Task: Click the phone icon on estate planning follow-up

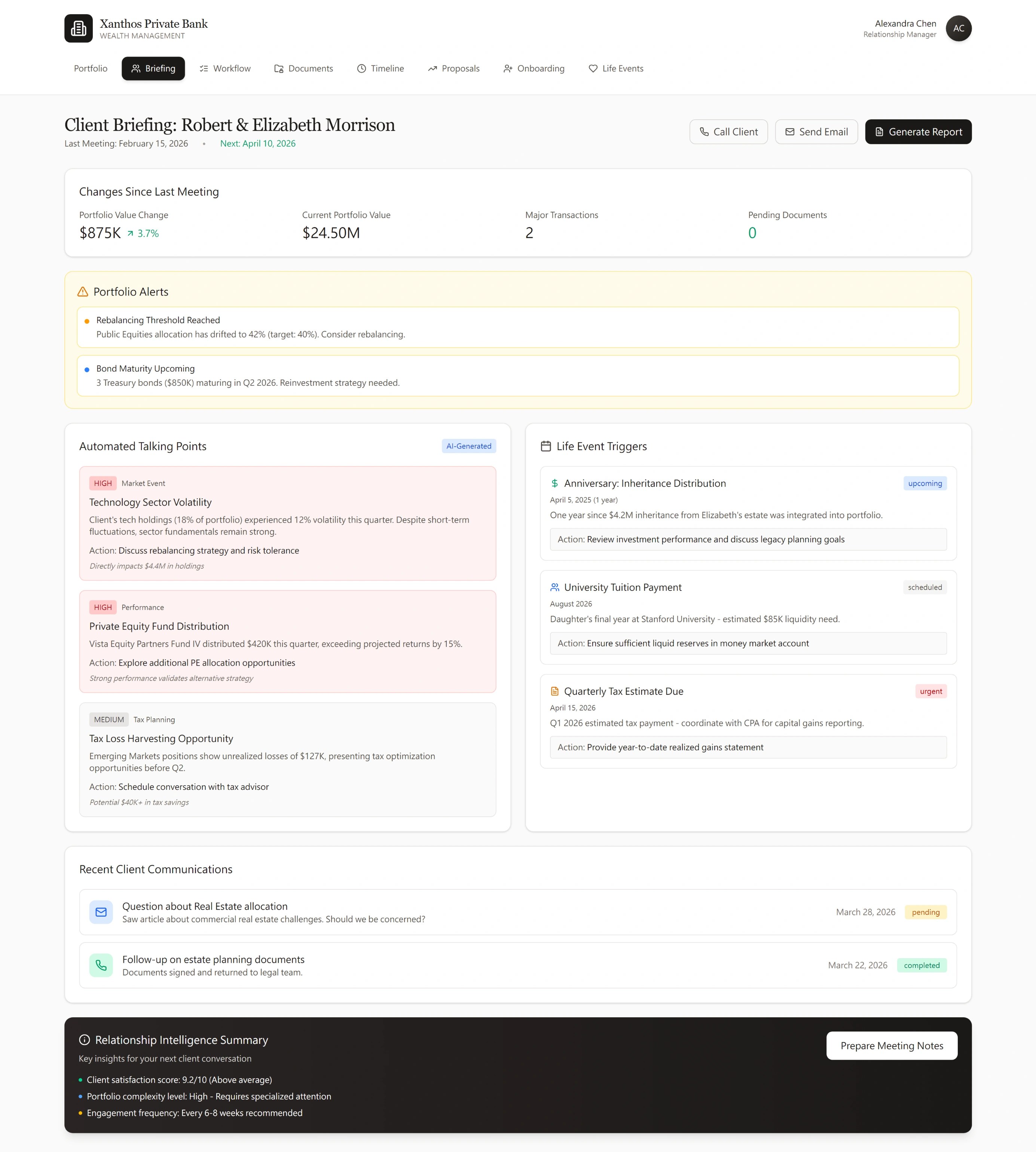Action: (x=101, y=965)
